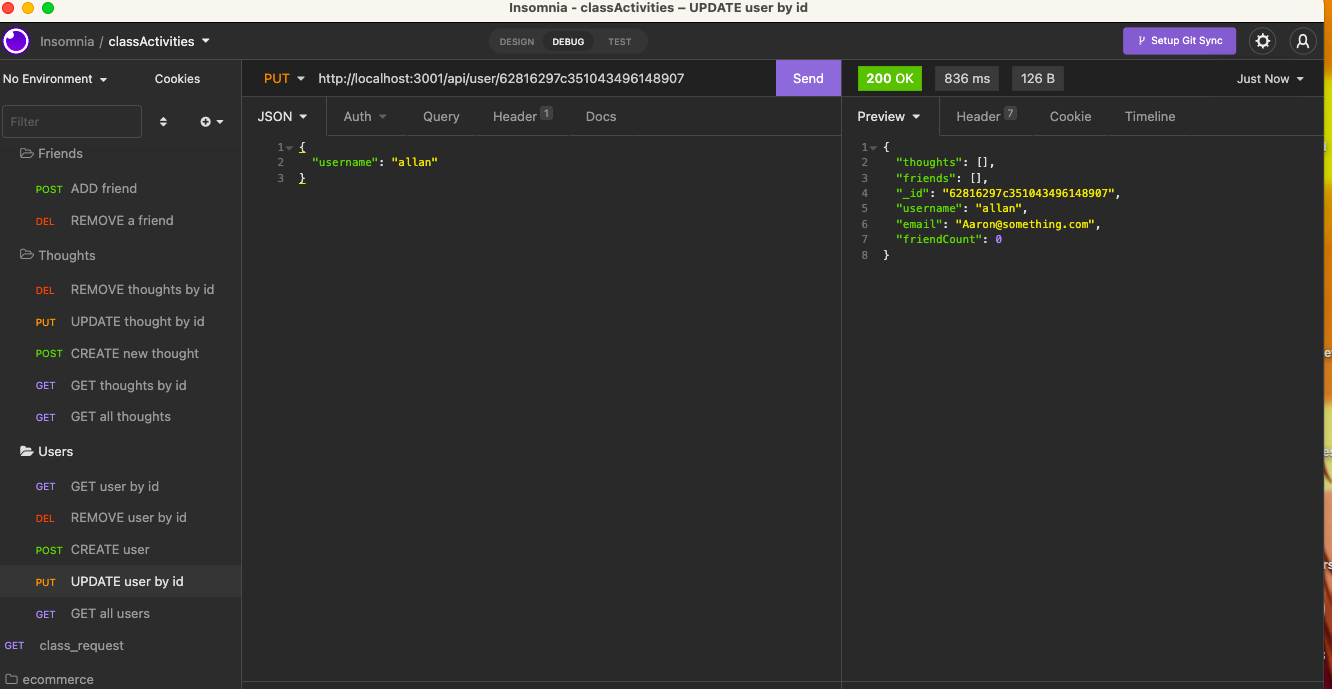
Task: Collapse the Users folder
Action: click(27, 451)
